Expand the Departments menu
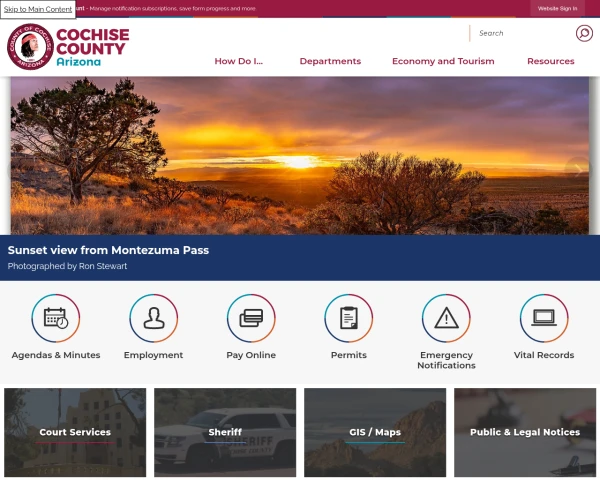 330,61
